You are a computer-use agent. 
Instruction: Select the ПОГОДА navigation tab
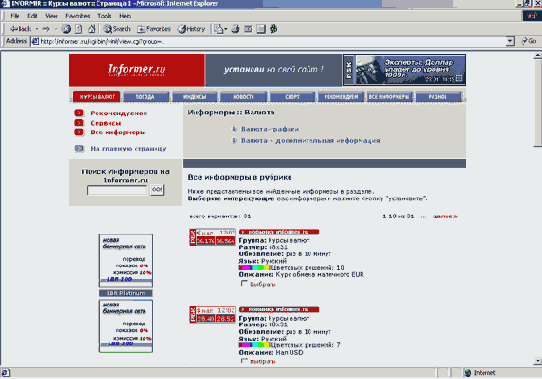coord(145,97)
